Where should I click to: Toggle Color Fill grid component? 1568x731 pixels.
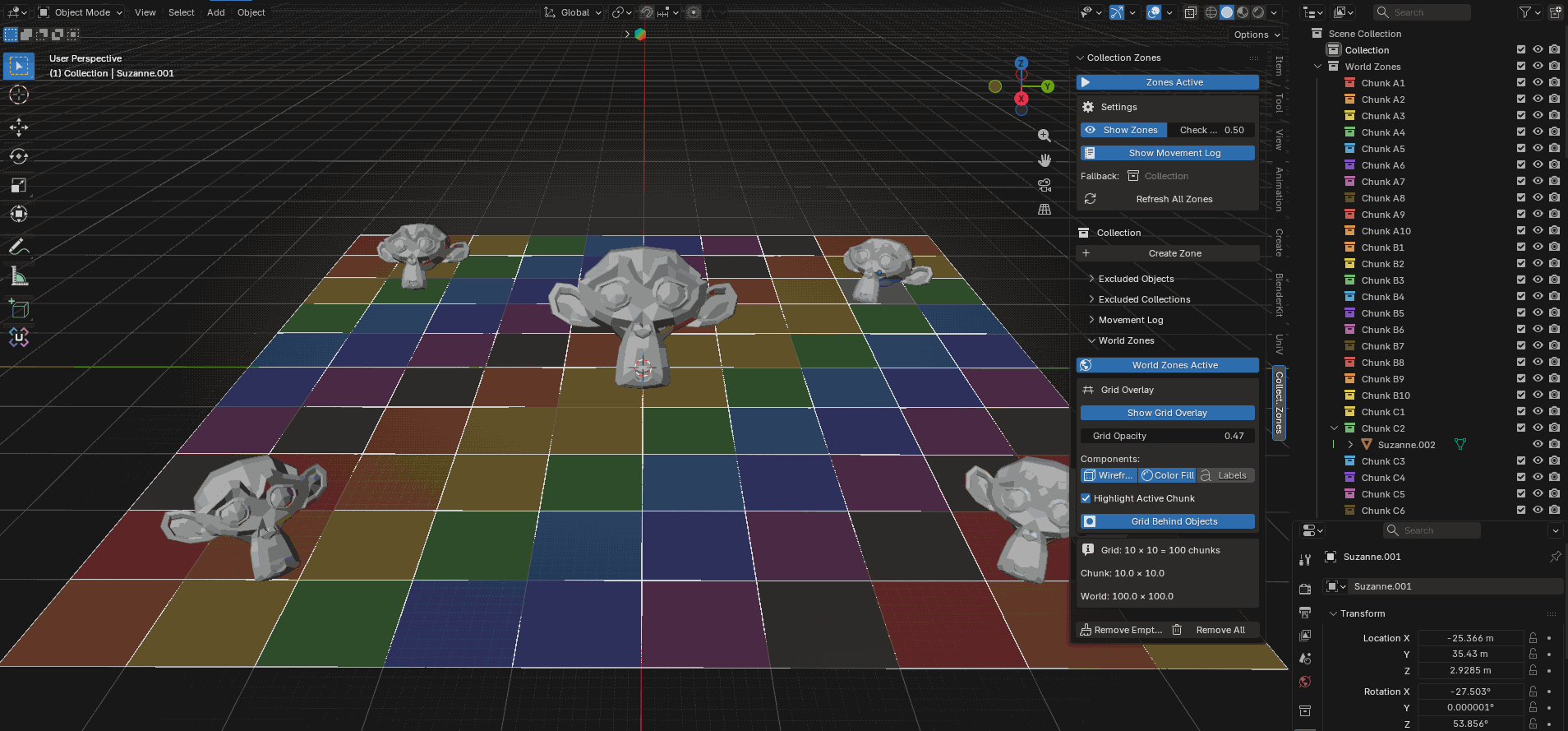click(1167, 475)
